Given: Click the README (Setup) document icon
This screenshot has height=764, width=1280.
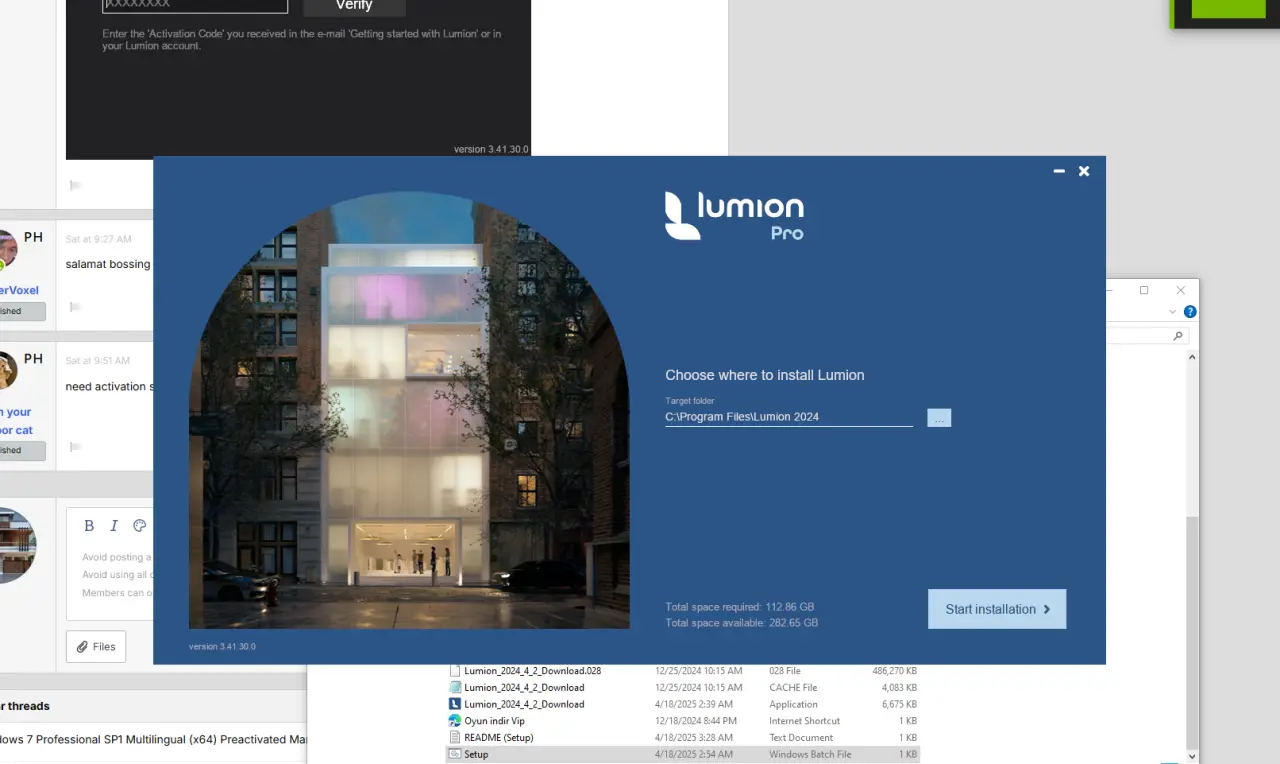Looking at the screenshot, I should tap(455, 737).
